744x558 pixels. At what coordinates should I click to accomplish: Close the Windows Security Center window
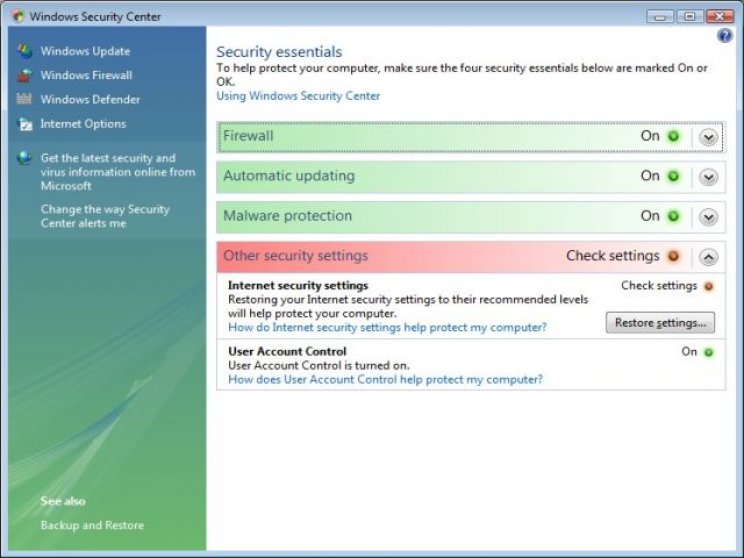point(720,17)
